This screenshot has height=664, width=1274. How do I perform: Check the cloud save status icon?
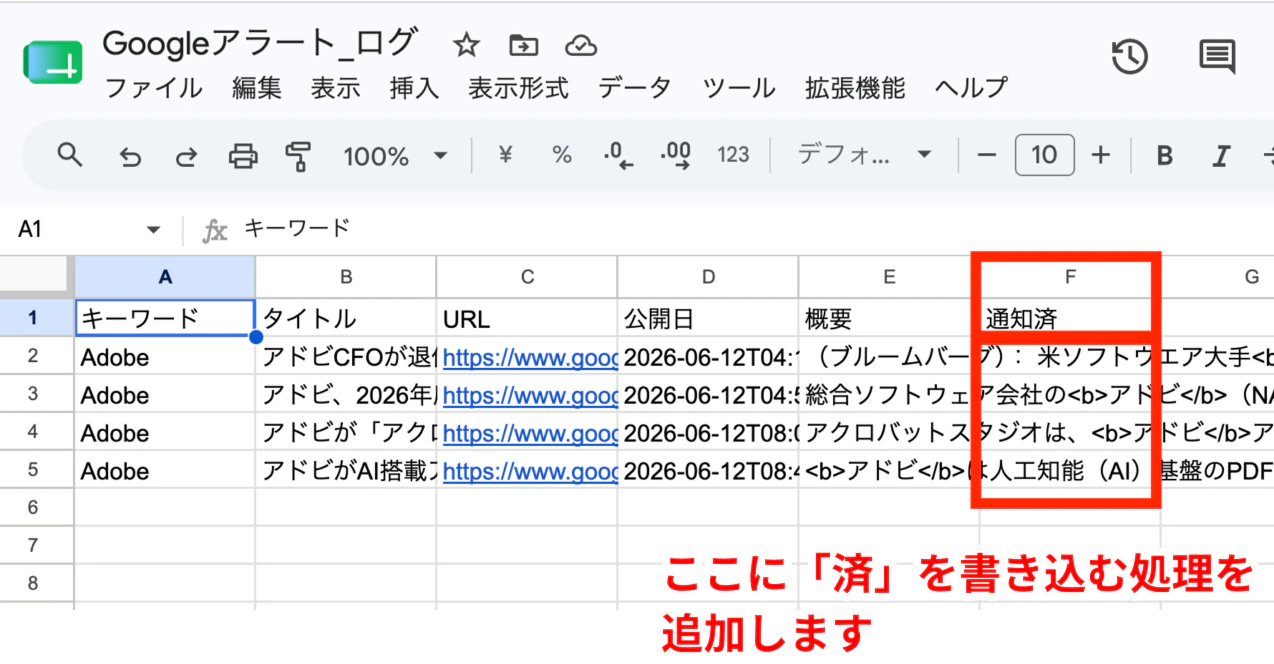coord(580,45)
